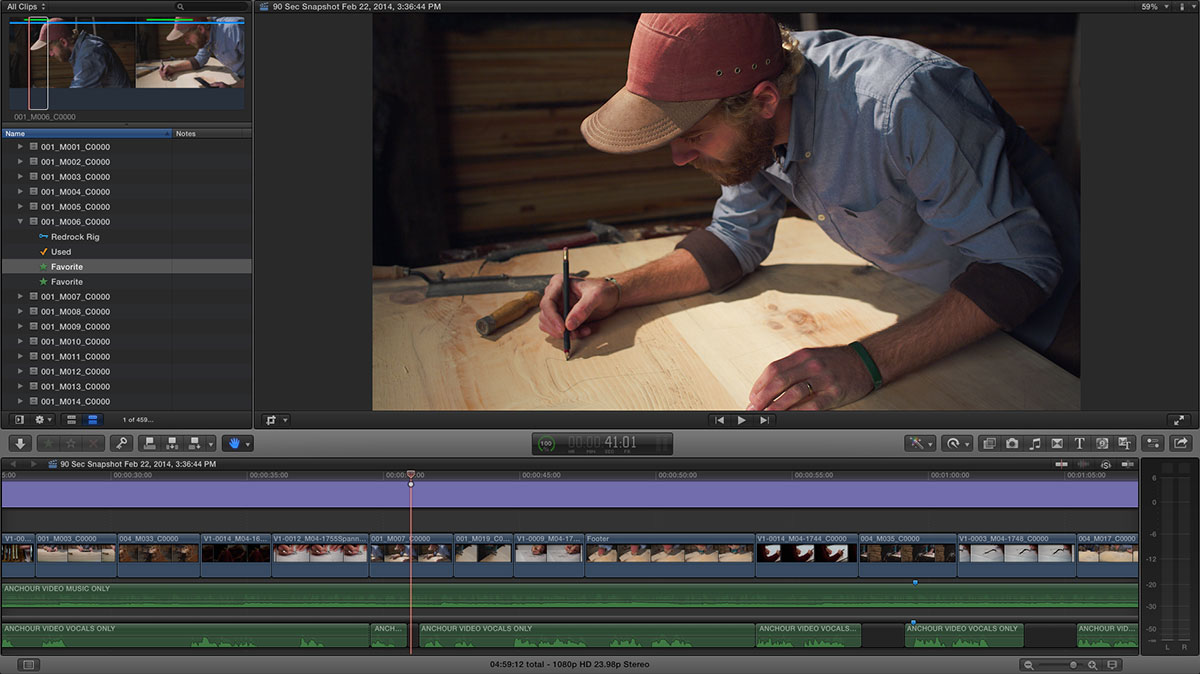Select the Used row under 001_M006_C0000
This screenshot has width=1200, height=674.
pyautogui.click(x=127, y=252)
